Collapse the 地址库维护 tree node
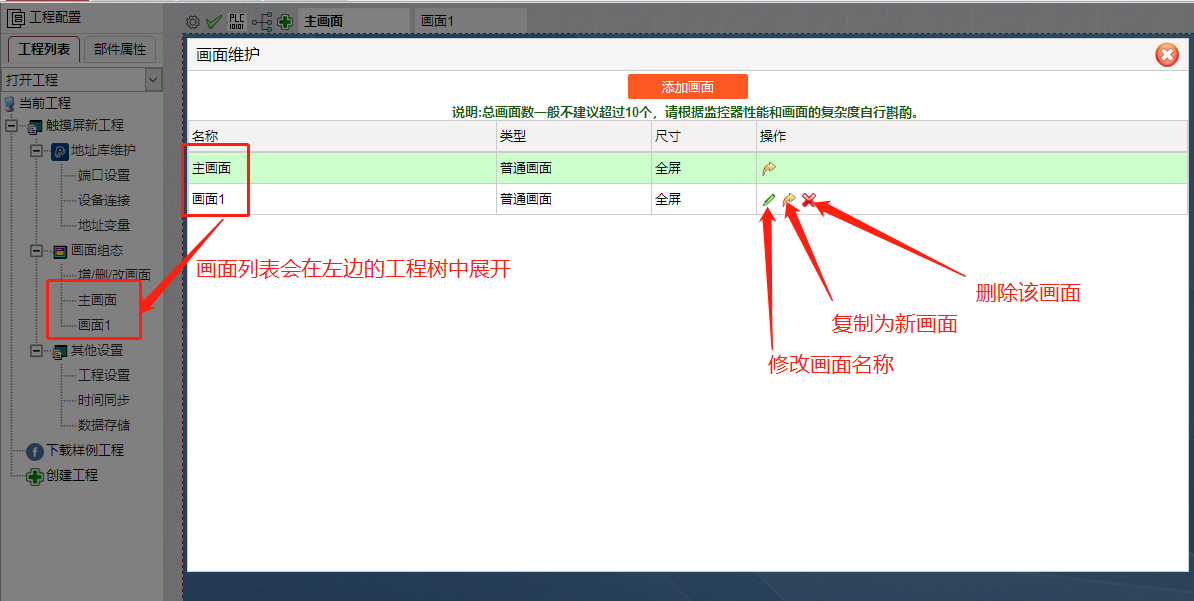 click(x=36, y=151)
